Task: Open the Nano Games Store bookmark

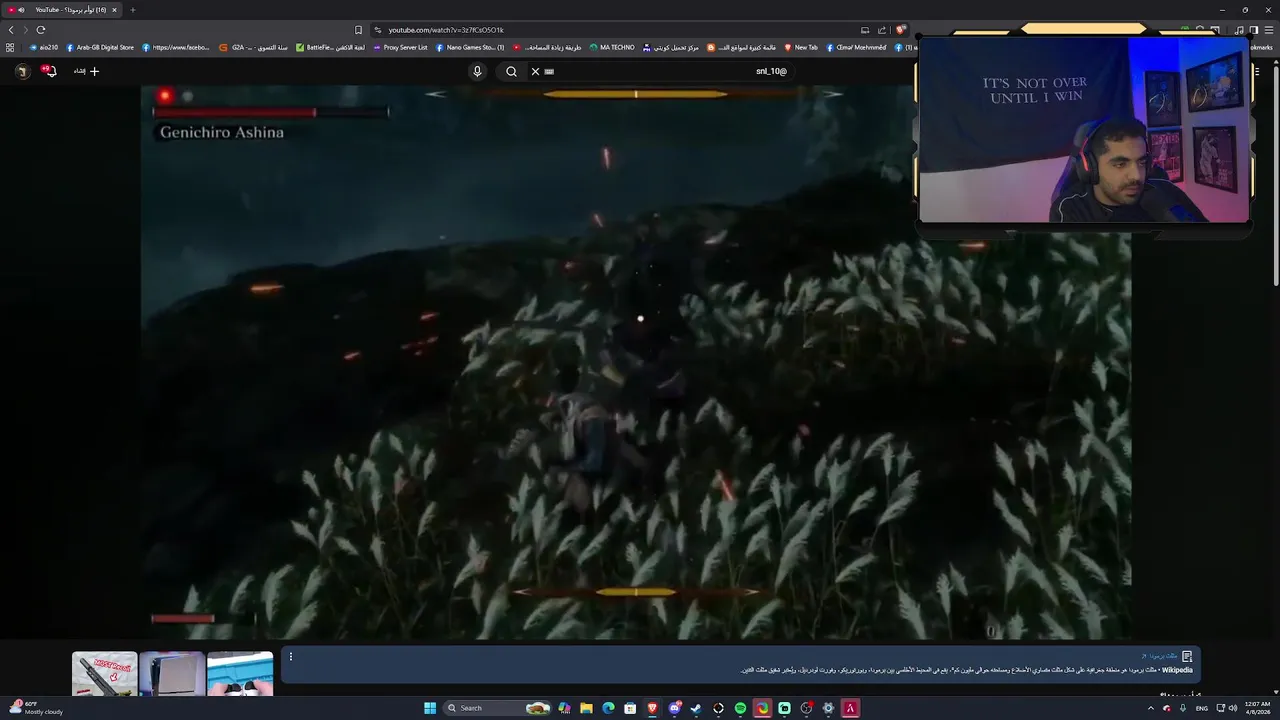Action: (x=470, y=47)
